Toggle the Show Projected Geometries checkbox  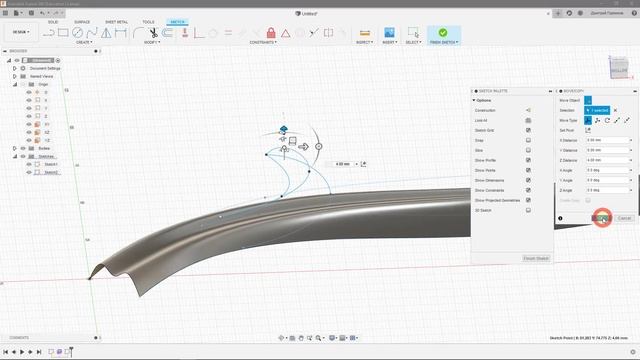pos(528,200)
